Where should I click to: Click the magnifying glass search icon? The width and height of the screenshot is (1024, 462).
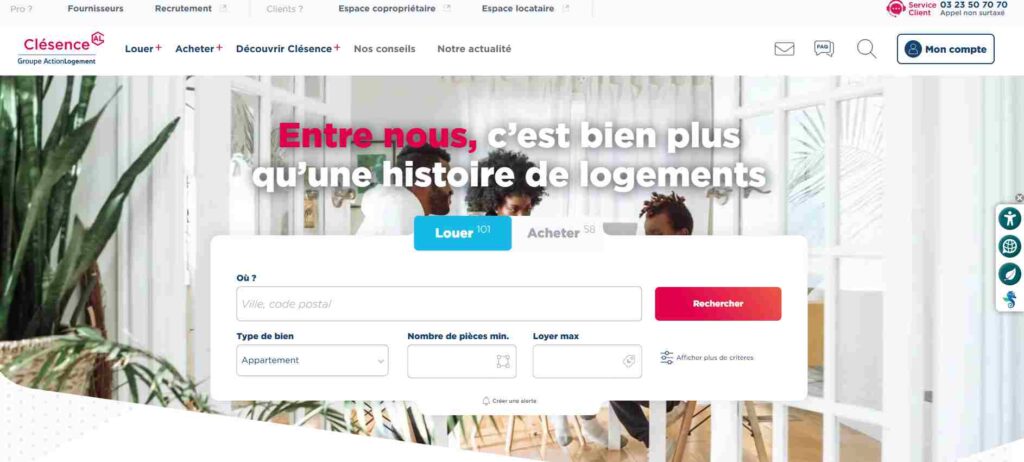coord(866,49)
